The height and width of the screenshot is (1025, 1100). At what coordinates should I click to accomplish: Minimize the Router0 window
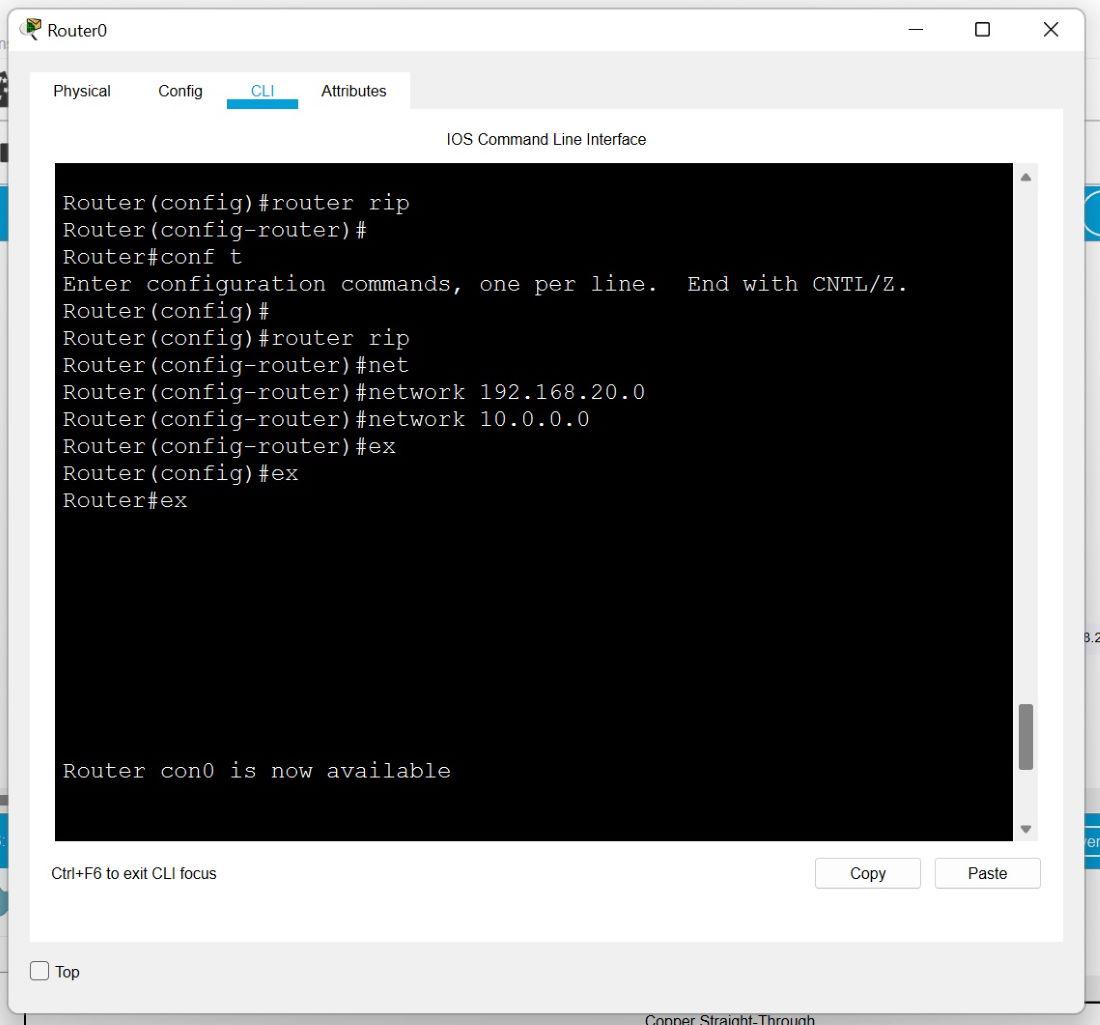pyautogui.click(x=916, y=30)
